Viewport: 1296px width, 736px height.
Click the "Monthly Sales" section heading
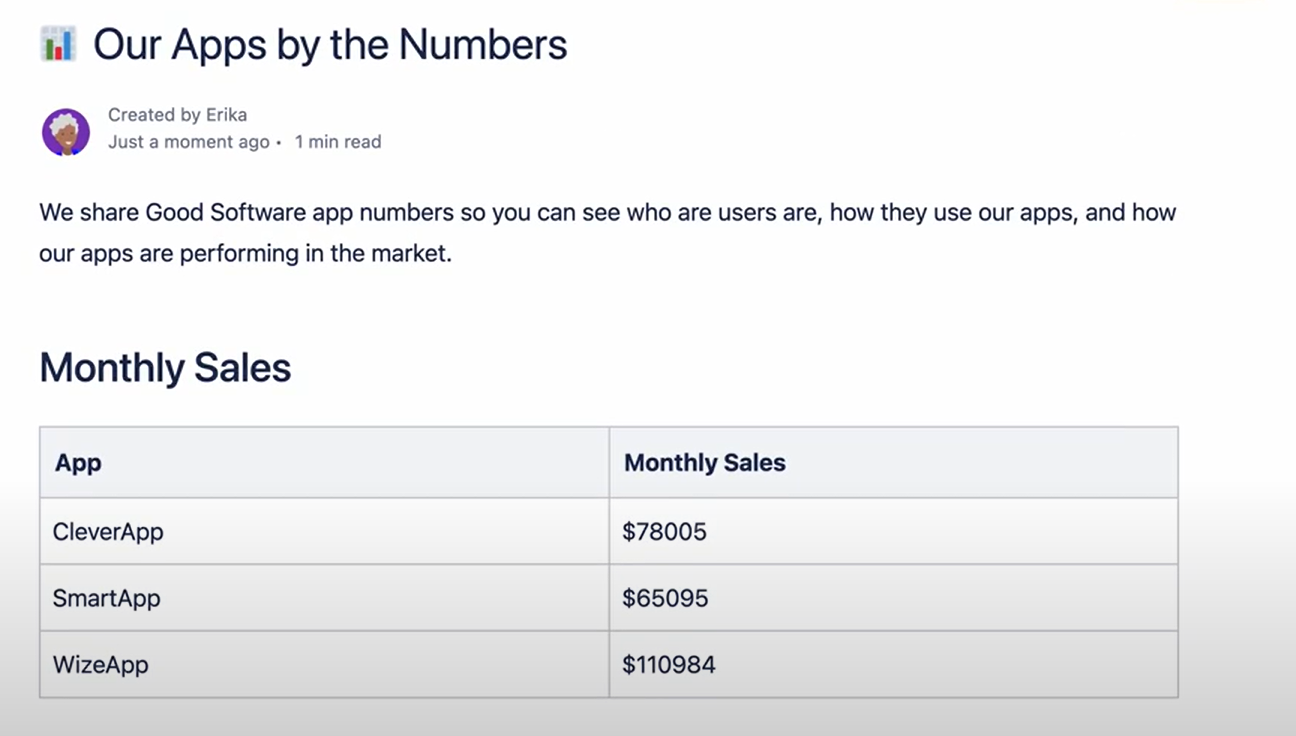point(165,368)
